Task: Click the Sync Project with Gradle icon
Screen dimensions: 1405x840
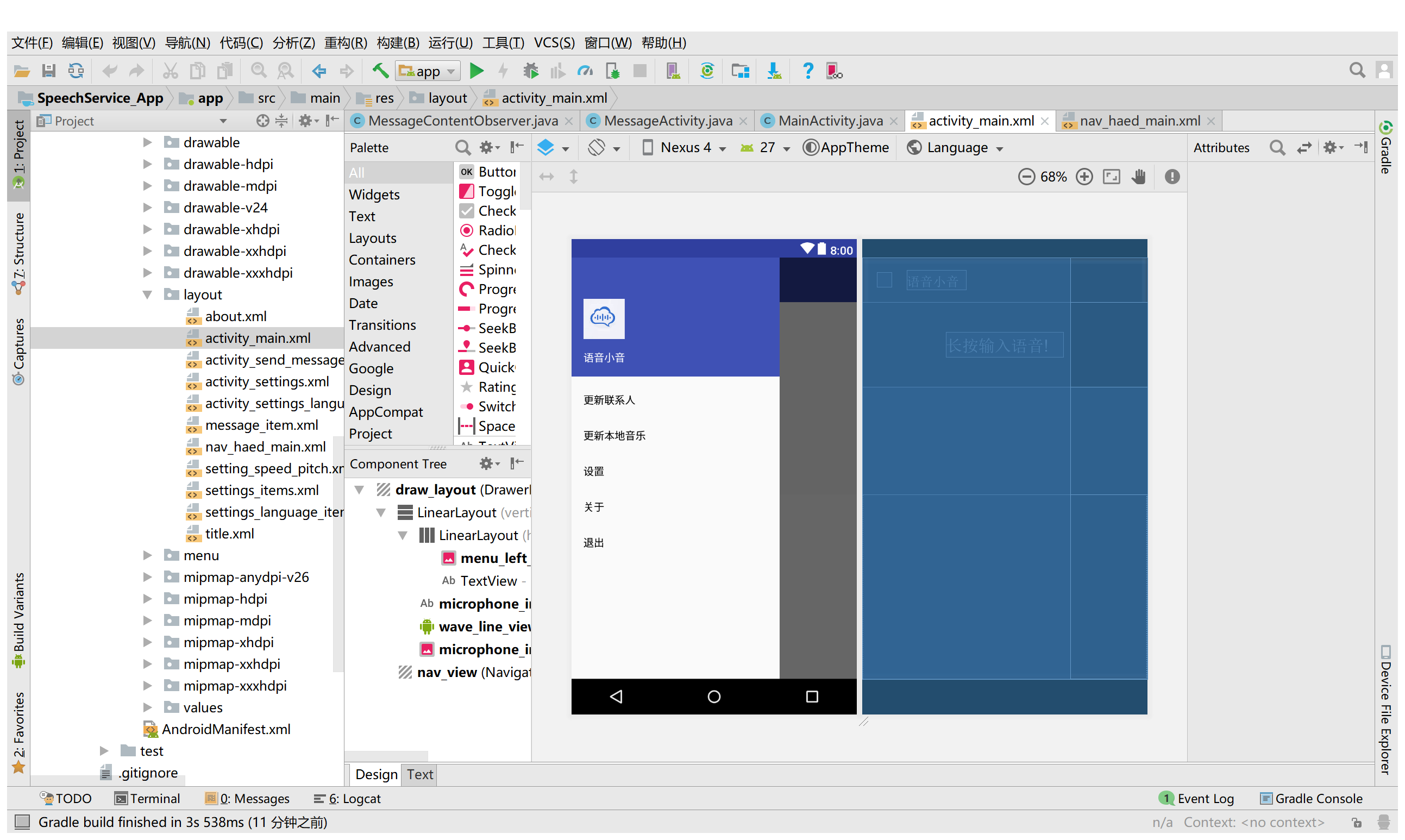Action: point(707,71)
